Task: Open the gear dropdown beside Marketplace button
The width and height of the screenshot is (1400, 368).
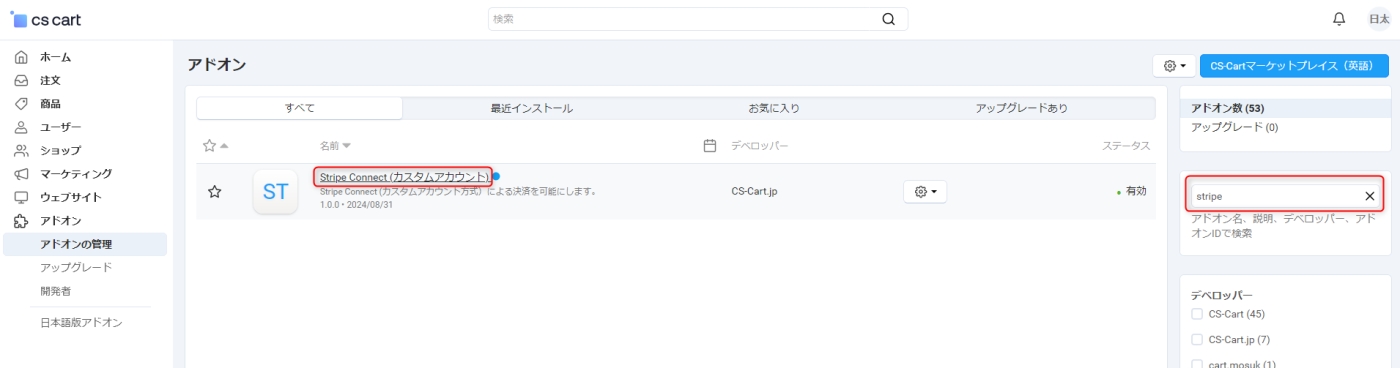Action: (x=1174, y=66)
